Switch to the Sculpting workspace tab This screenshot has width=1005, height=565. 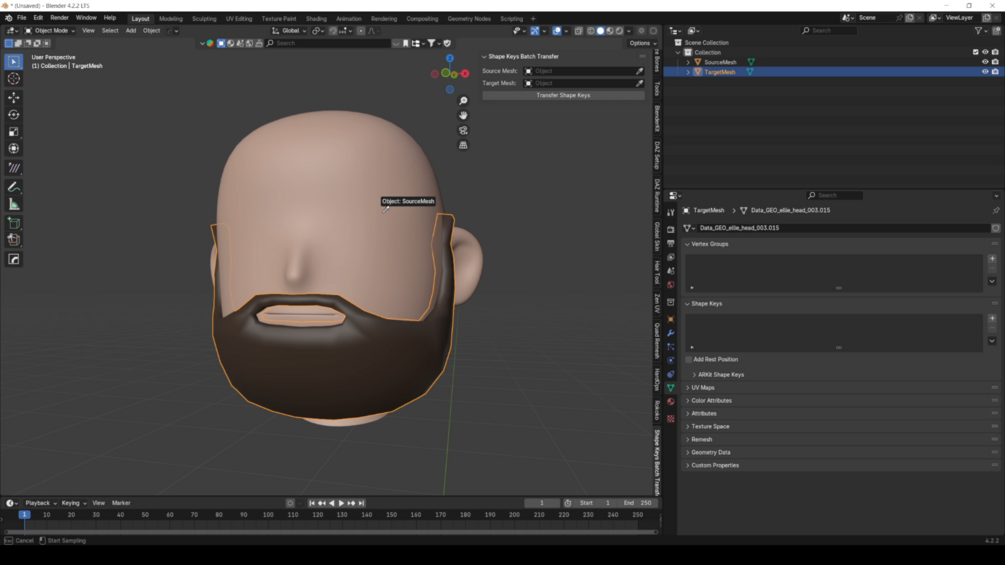click(x=204, y=18)
